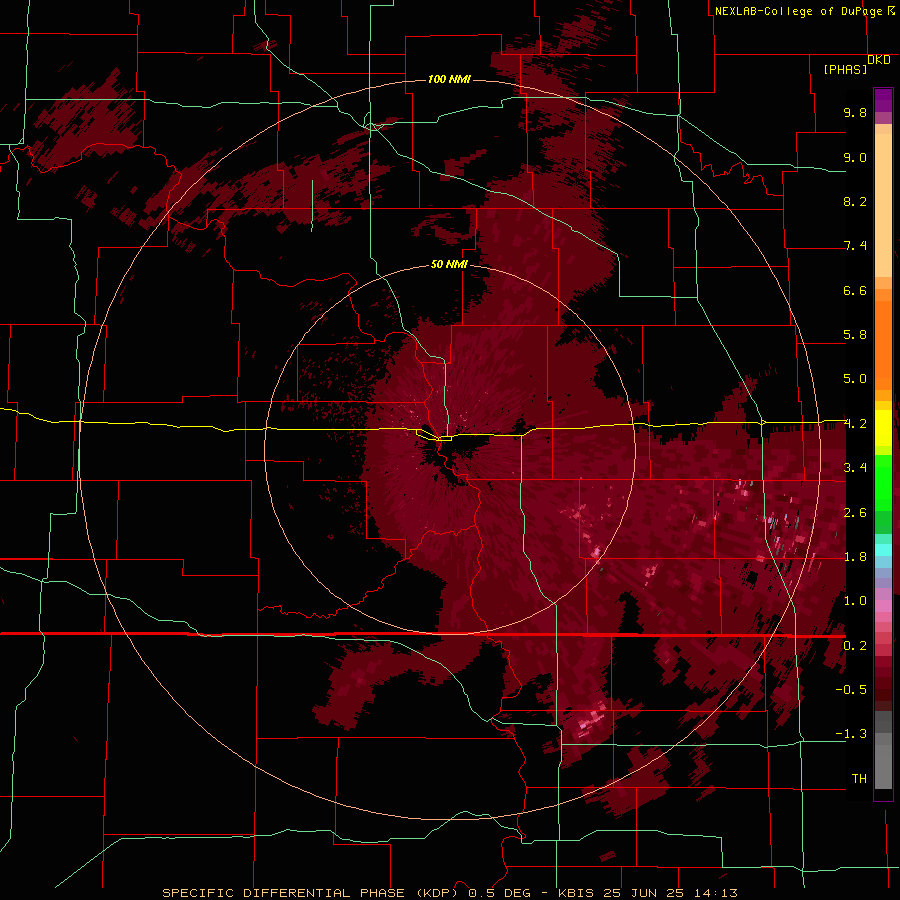Click the 5.8 scale label
900x900 pixels.
(x=855, y=335)
